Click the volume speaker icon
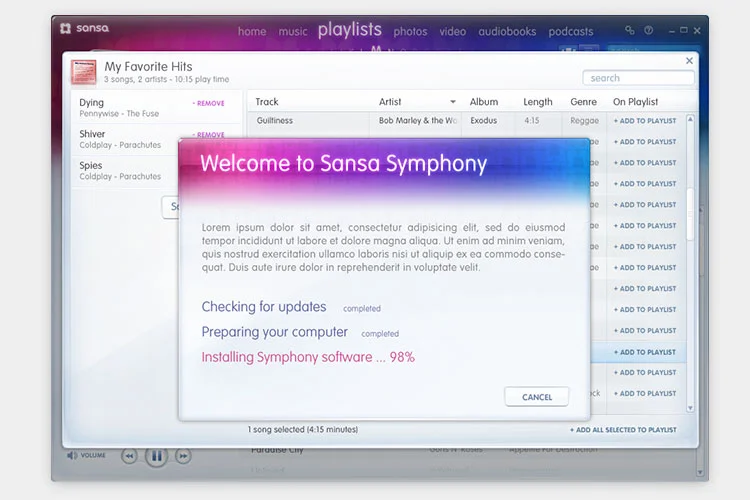 pos(72,456)
